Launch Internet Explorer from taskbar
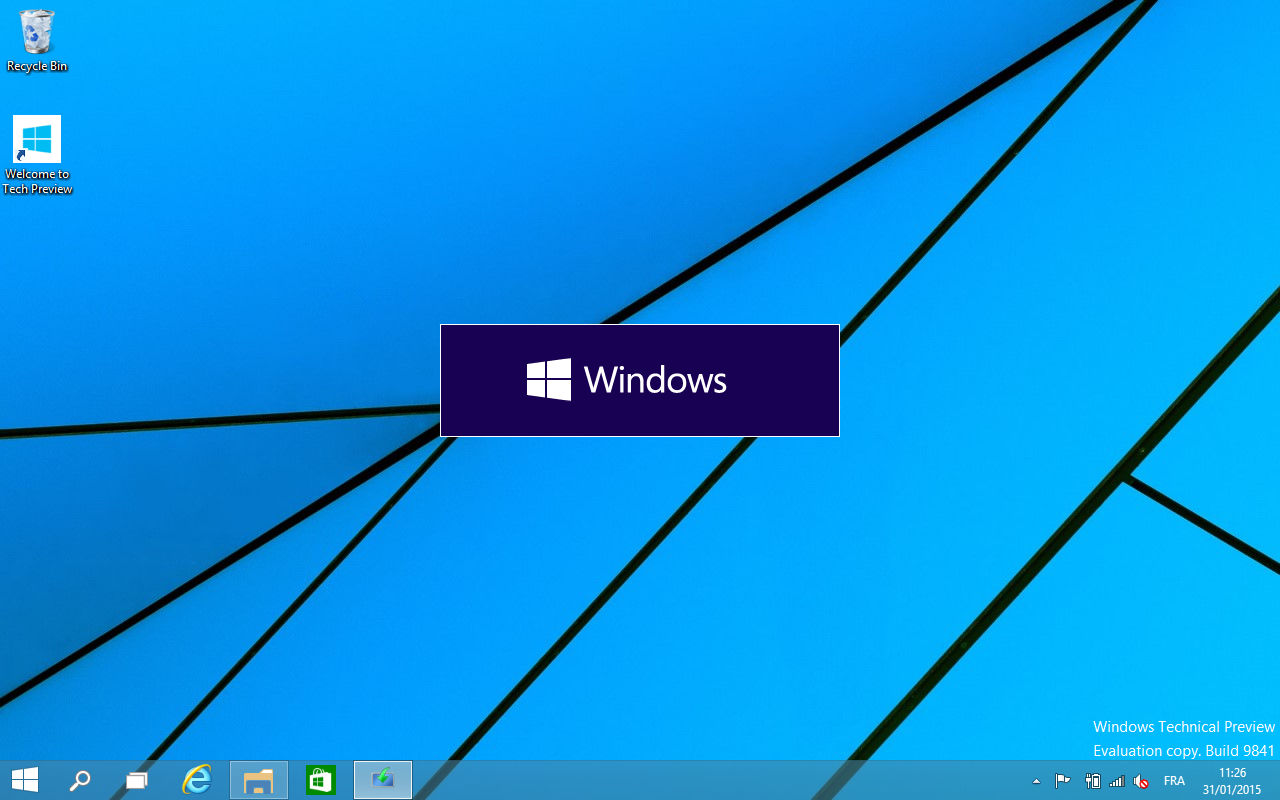This screenshot has height=800, width=1280. pos(197,780)
